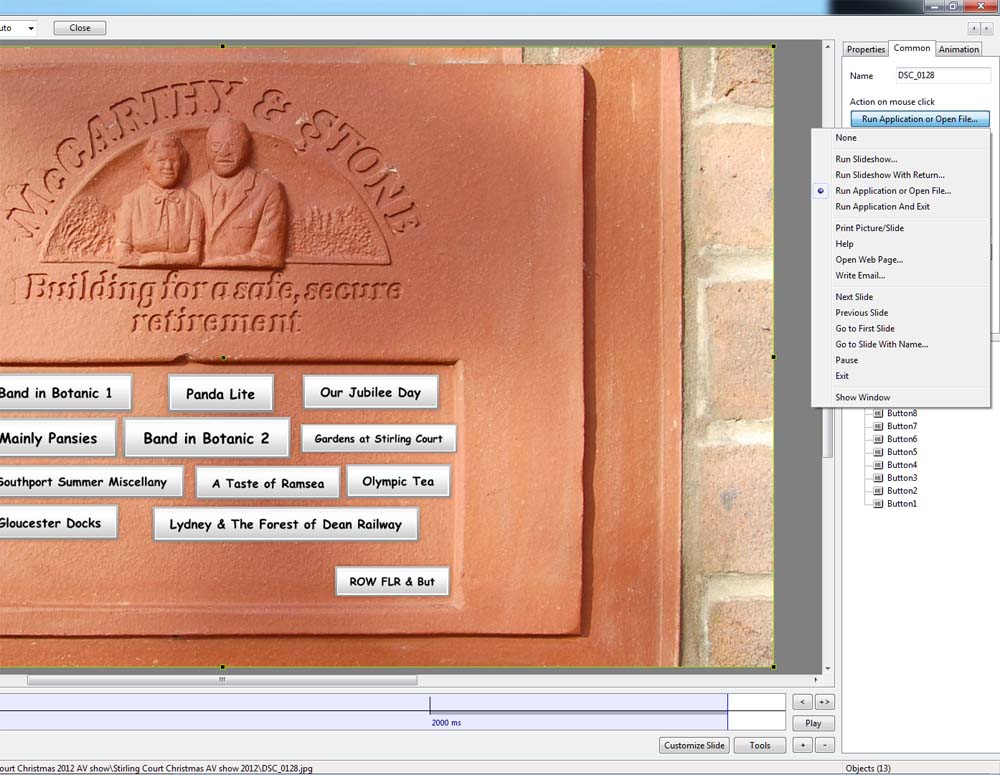Select Run Slideshow With Return... entry
The image size is (1000, 775).
coord(890,175)
